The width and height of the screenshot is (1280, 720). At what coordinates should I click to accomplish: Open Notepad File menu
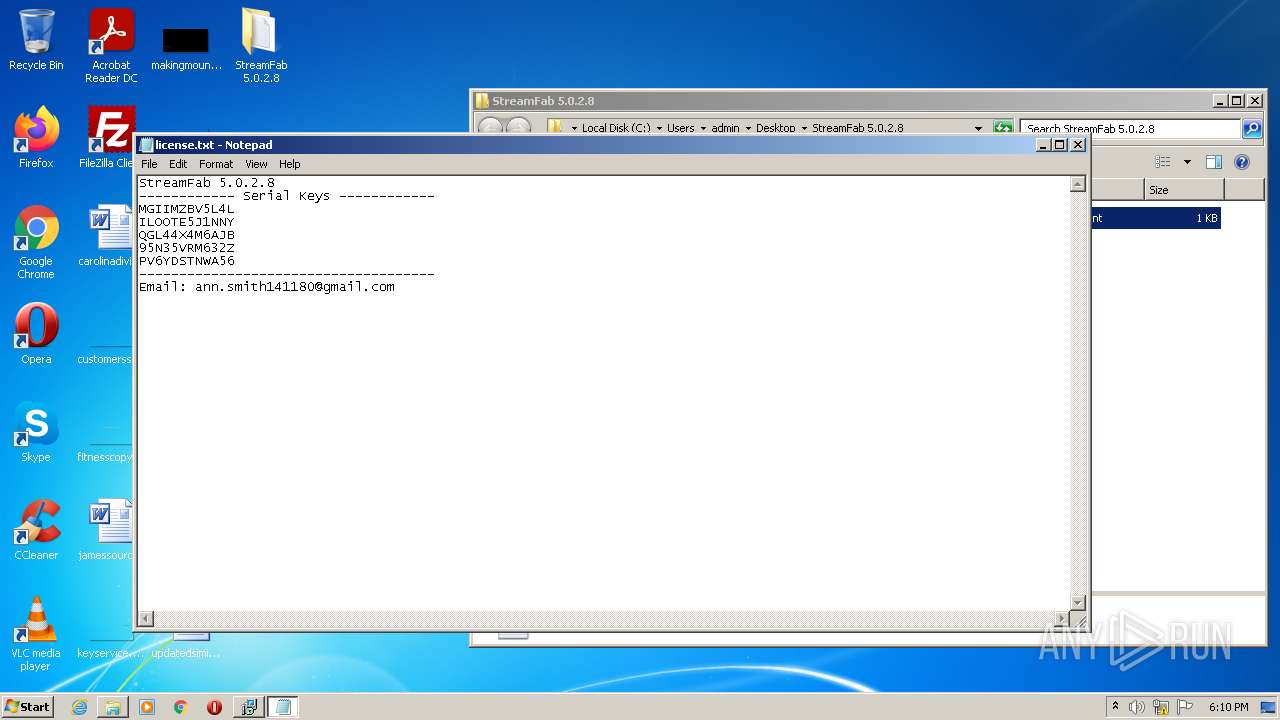click(x=149, y=164)
